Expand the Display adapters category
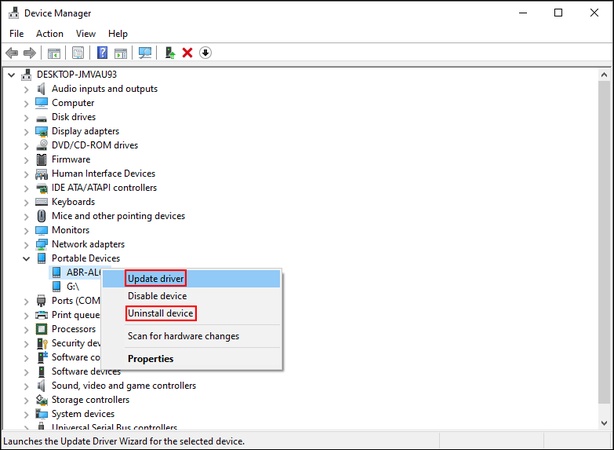Viewport: 614px width, 450px height. click(x=27, y=131)
